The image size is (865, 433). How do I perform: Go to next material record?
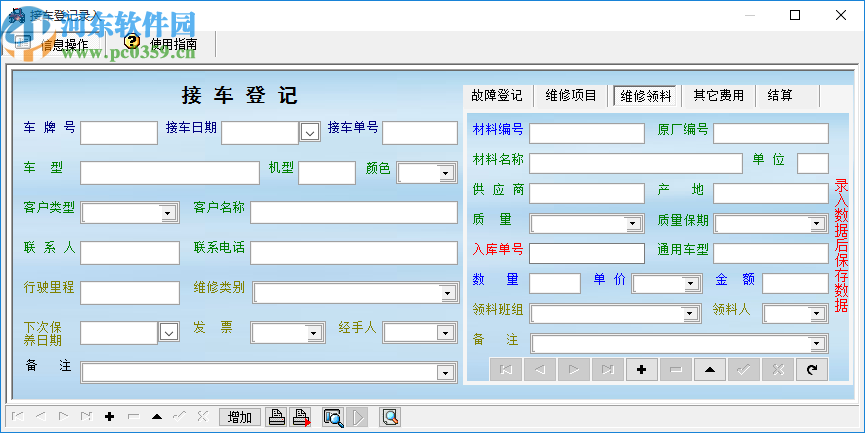[574, 370]
